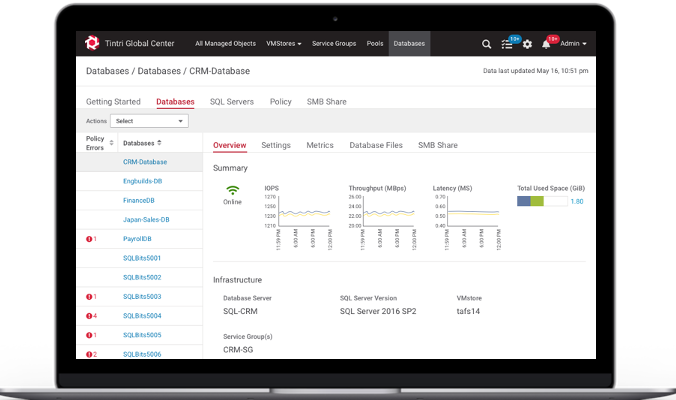The height and width of the screenshot is (400, 676).
Task: Open the settings gear icon
Action: point(527,44)
